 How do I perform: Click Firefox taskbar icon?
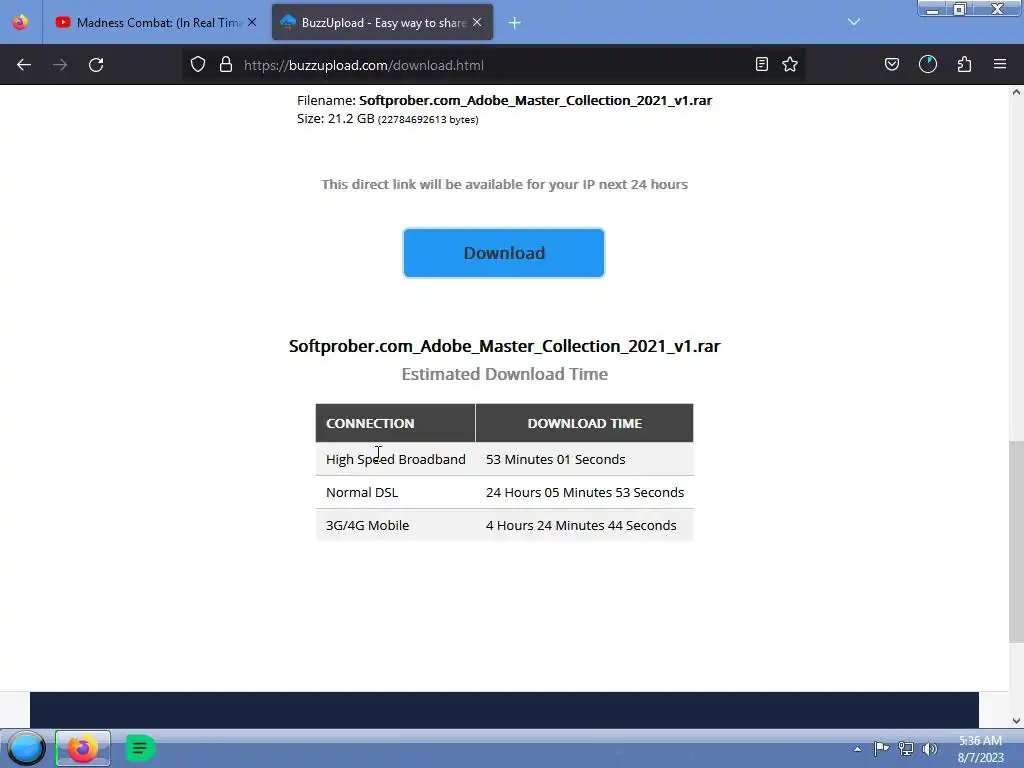coord(82,748)
